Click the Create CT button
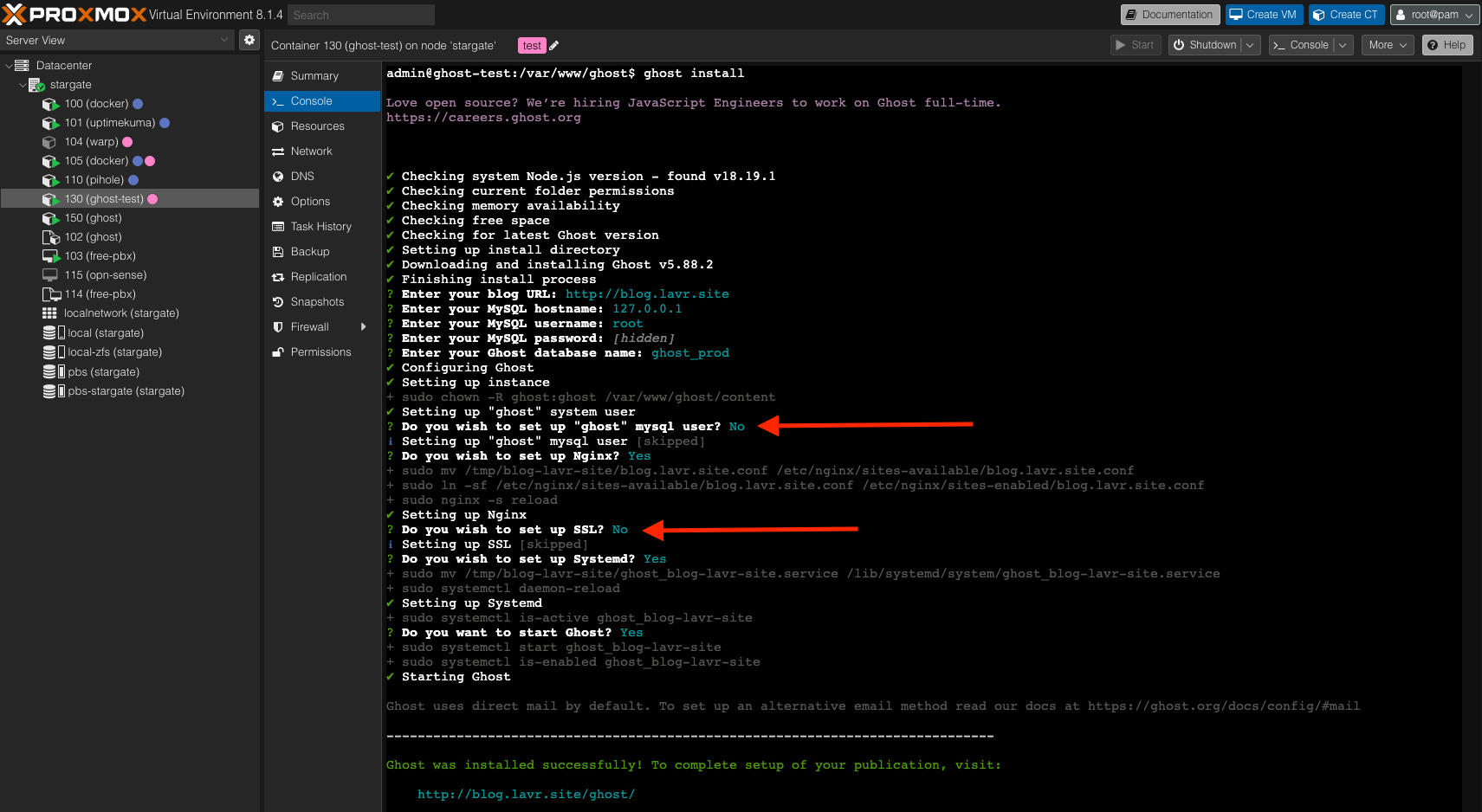Image resolution: width=1482 pixels, height=812 pixels. [1345, 15]
